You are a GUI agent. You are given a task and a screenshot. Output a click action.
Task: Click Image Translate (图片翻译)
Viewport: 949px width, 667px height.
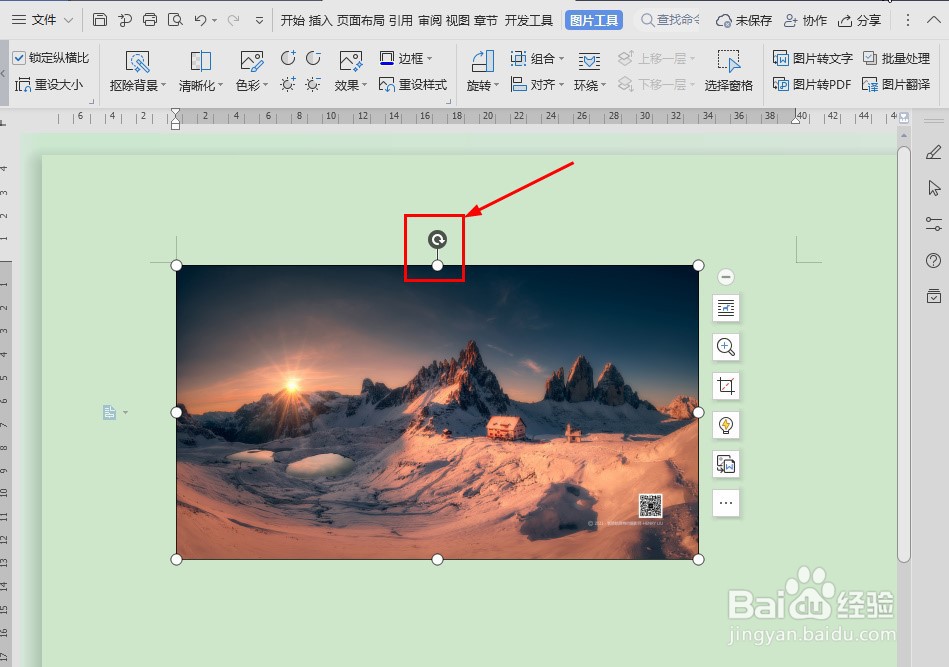click(896, 84)
